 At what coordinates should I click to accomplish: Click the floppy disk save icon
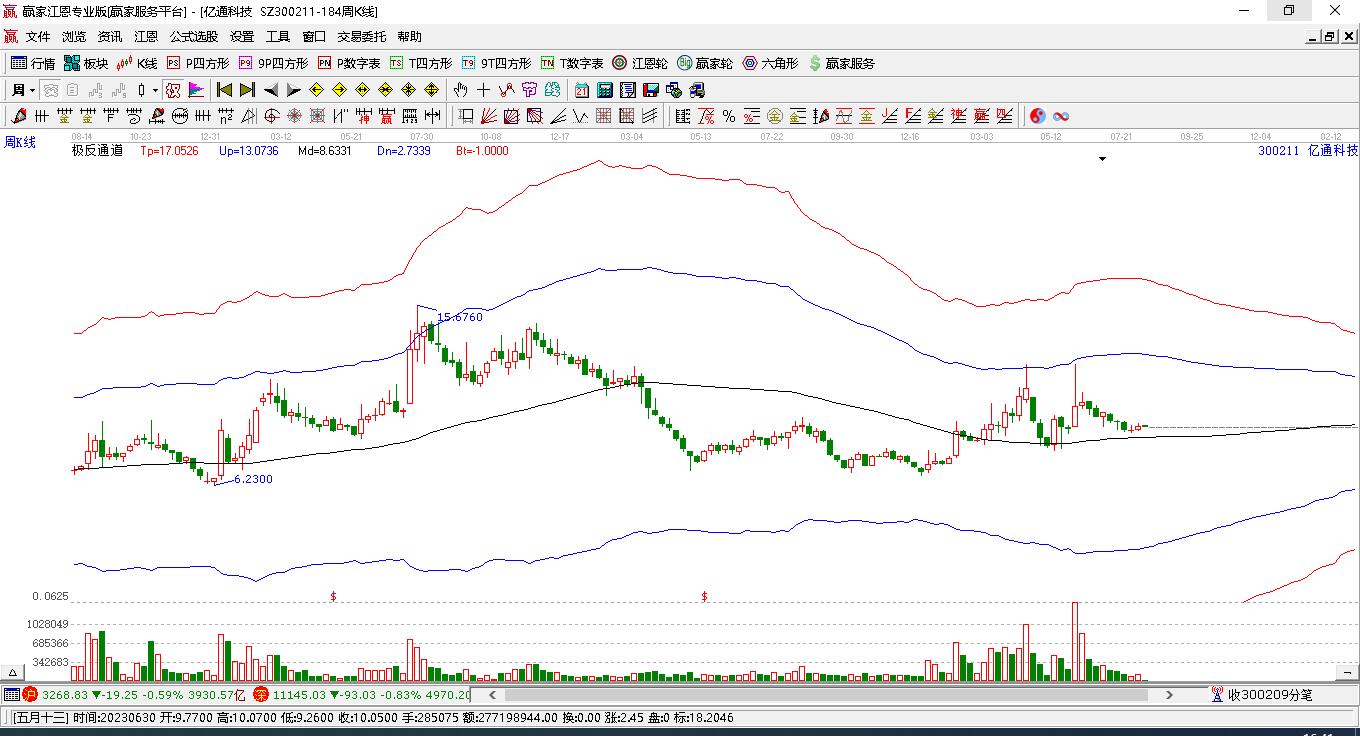[x=650, y=90]
